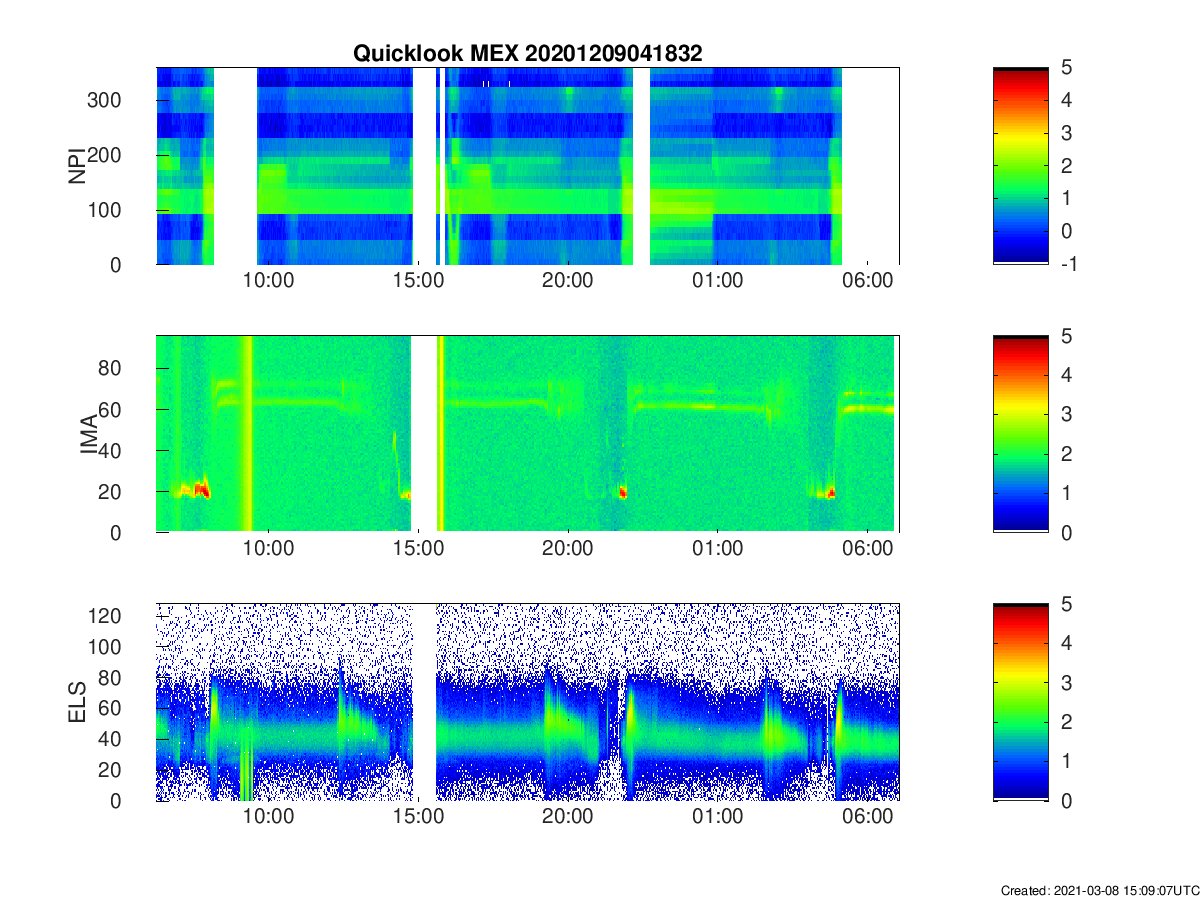Click the '01:00' time tick under IMA panel
Image resolution: width=1200 pixels, height=900 pixels.
click(x=718, y=548)
